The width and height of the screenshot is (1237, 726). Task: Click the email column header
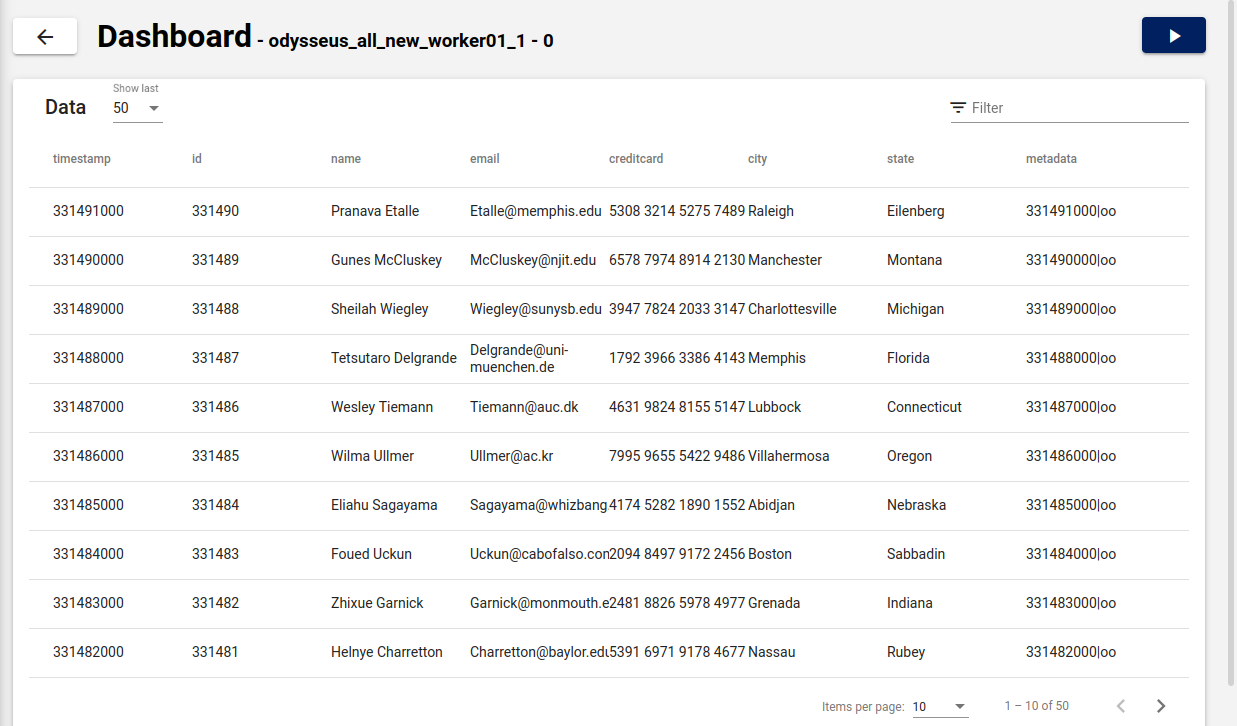tap(485, 159)
